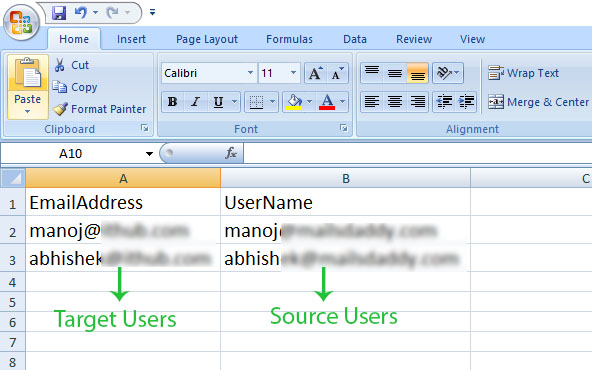Redo the last action
Viewport: 592px width, 370px height.
click(112, 13)
